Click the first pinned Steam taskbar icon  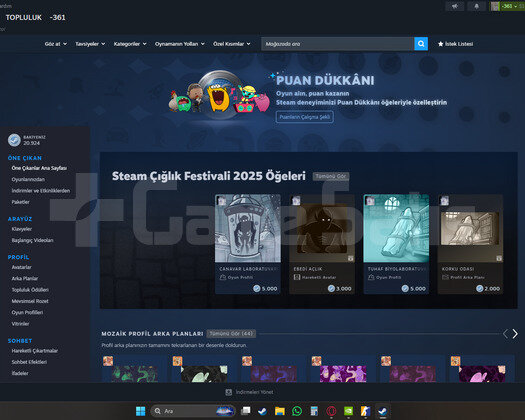[262, 411]
